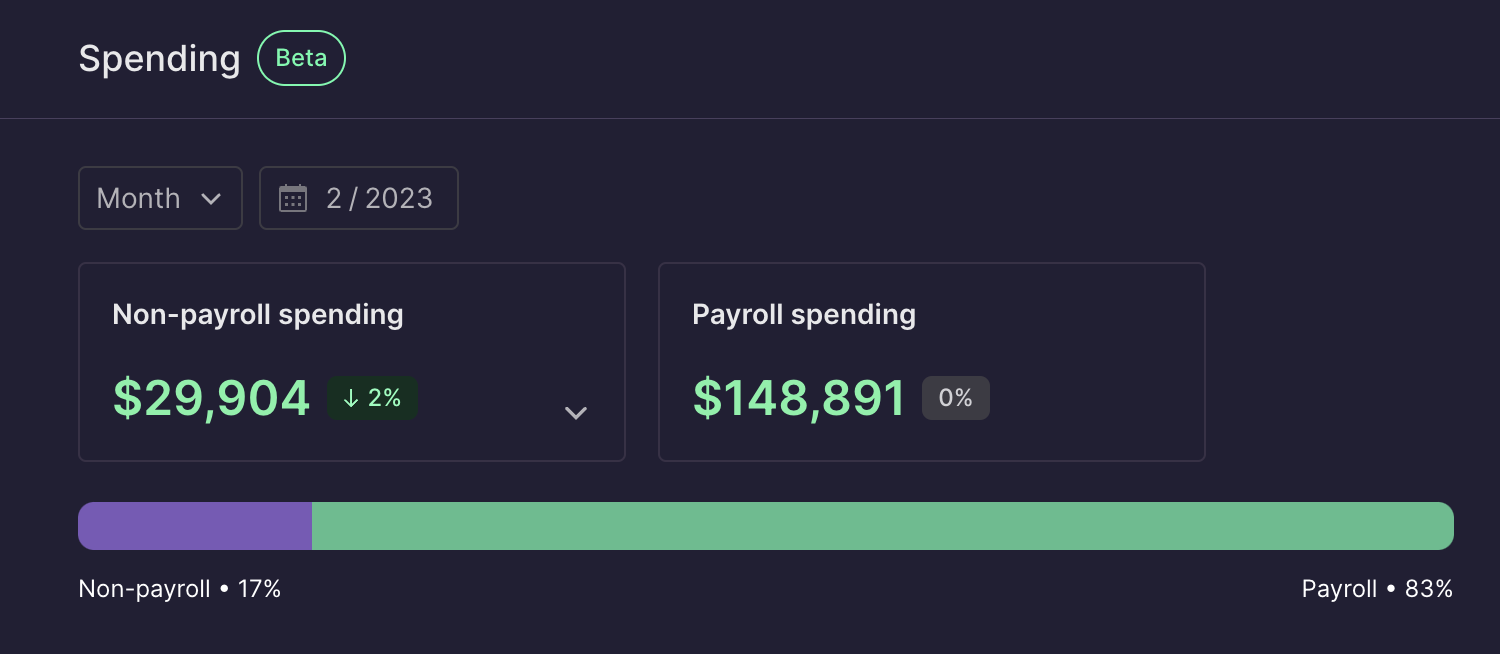Open the Month period dropdown
The image size is (1500, 654).
[x=160, y=198]
